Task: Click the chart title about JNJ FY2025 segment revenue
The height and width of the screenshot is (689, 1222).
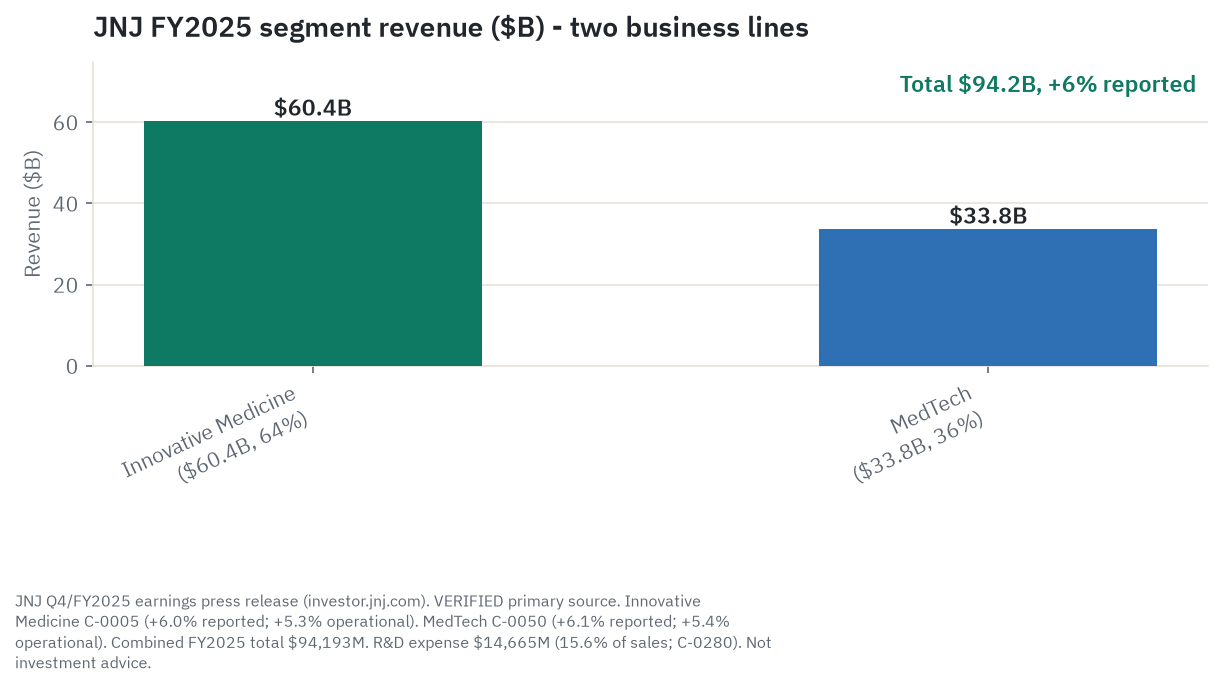Action: click(x=451, y=28)
